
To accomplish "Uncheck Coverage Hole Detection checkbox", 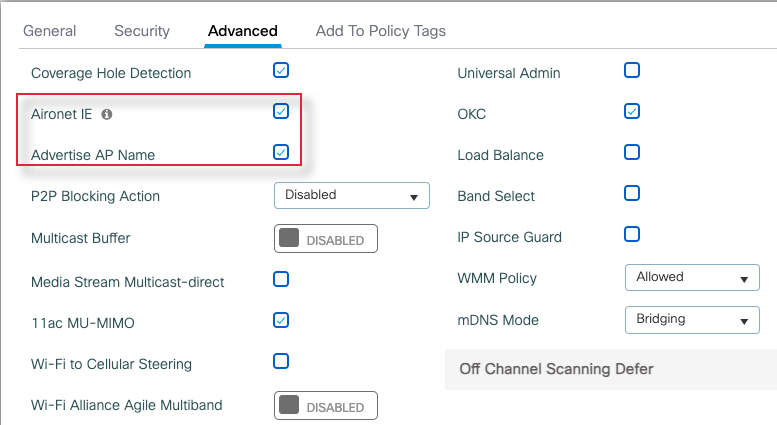I will (281, 71).
